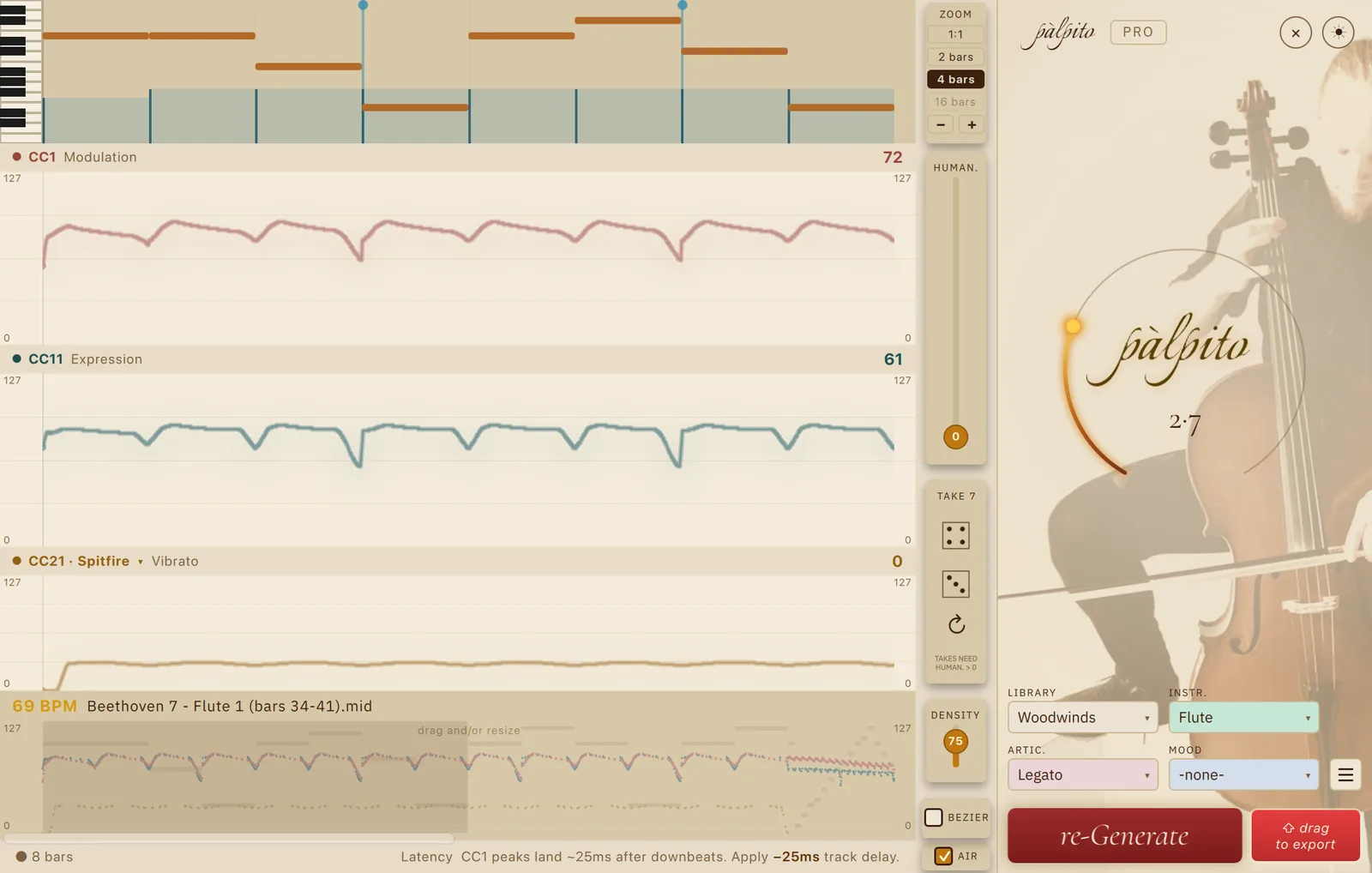Select 1:1 zoom option

(955, 34)
